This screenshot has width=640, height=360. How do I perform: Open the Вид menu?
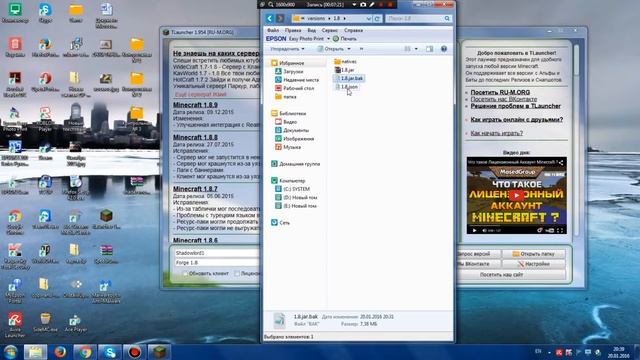(311, 30)
